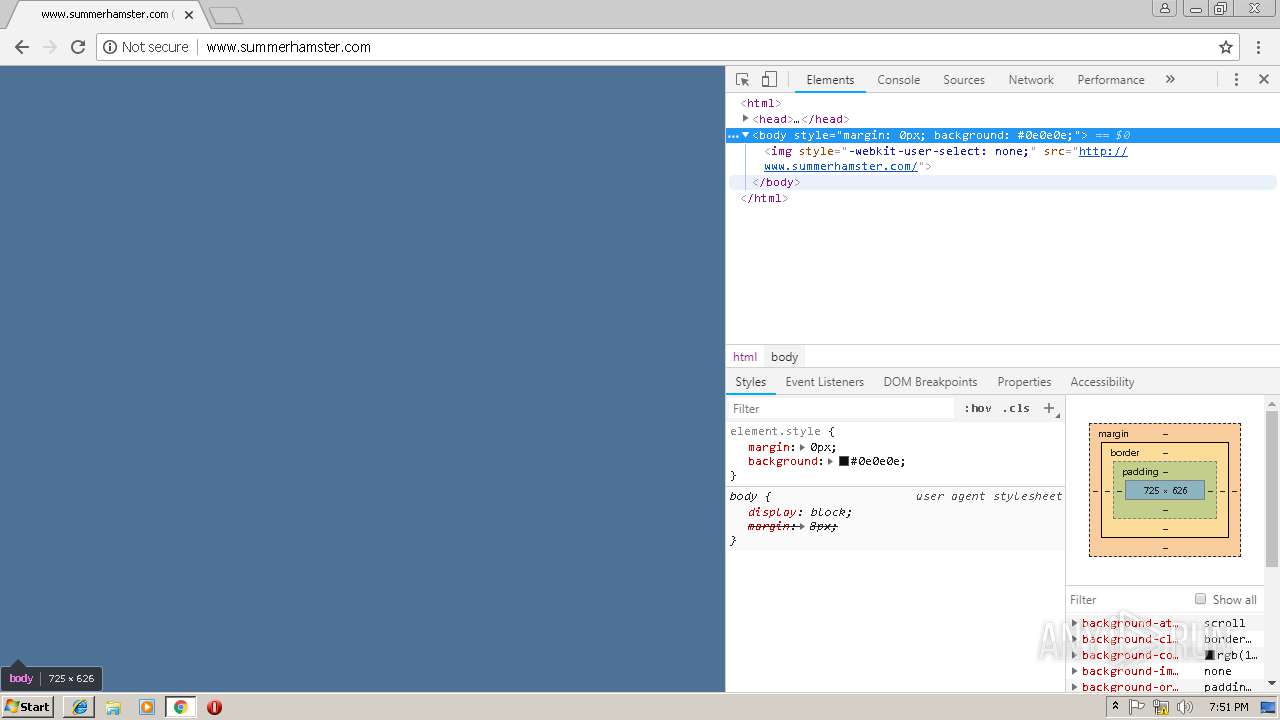Image resolution: width=1280 pixels, height=720 pixels.
Task: Go back with the browser back arrow
Action: 22,47
